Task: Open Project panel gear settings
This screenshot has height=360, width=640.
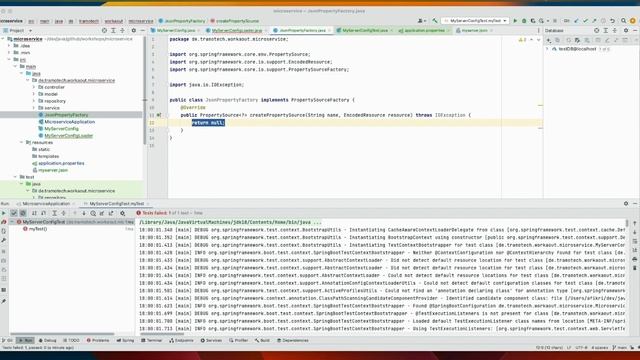Action: coord(133,31)
